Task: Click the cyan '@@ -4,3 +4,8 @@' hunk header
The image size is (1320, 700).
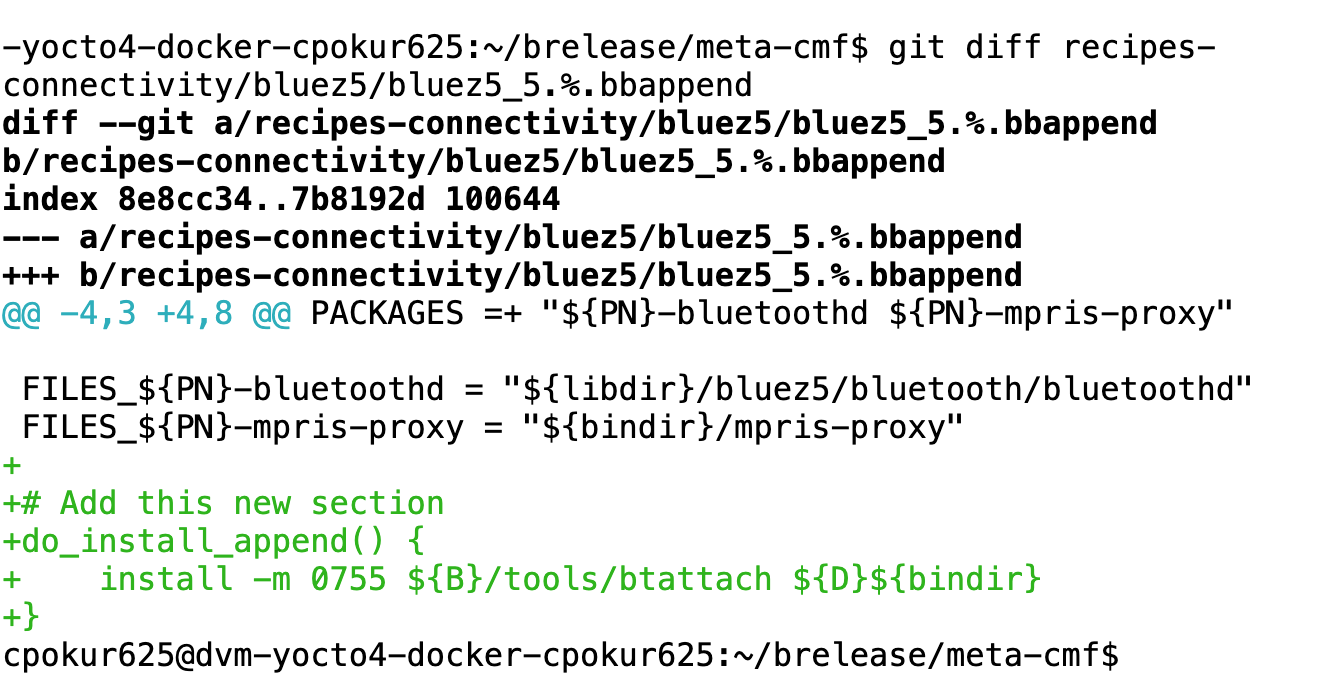Action: (x=147, y=314)
